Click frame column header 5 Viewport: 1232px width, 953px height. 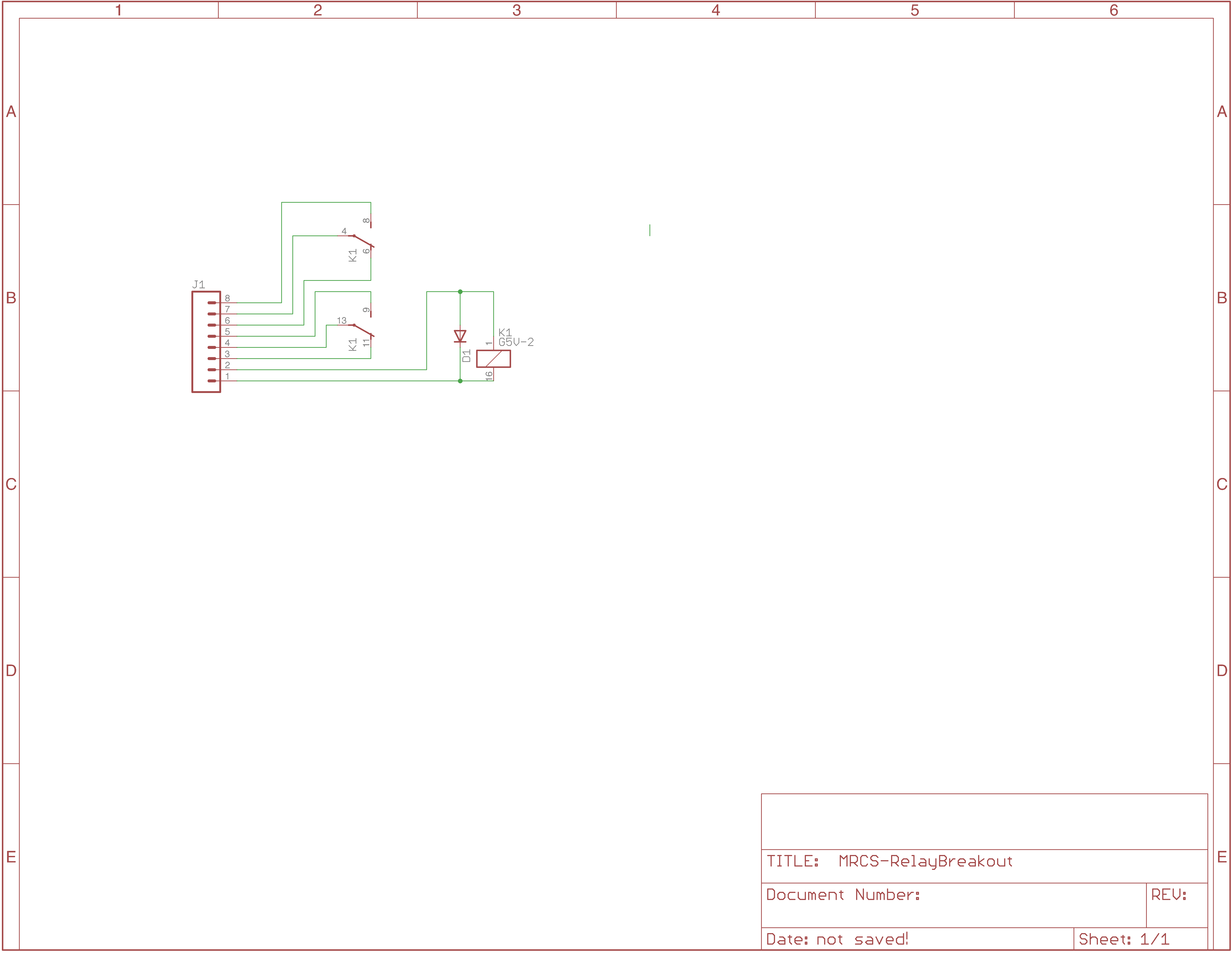coord(915,10)
